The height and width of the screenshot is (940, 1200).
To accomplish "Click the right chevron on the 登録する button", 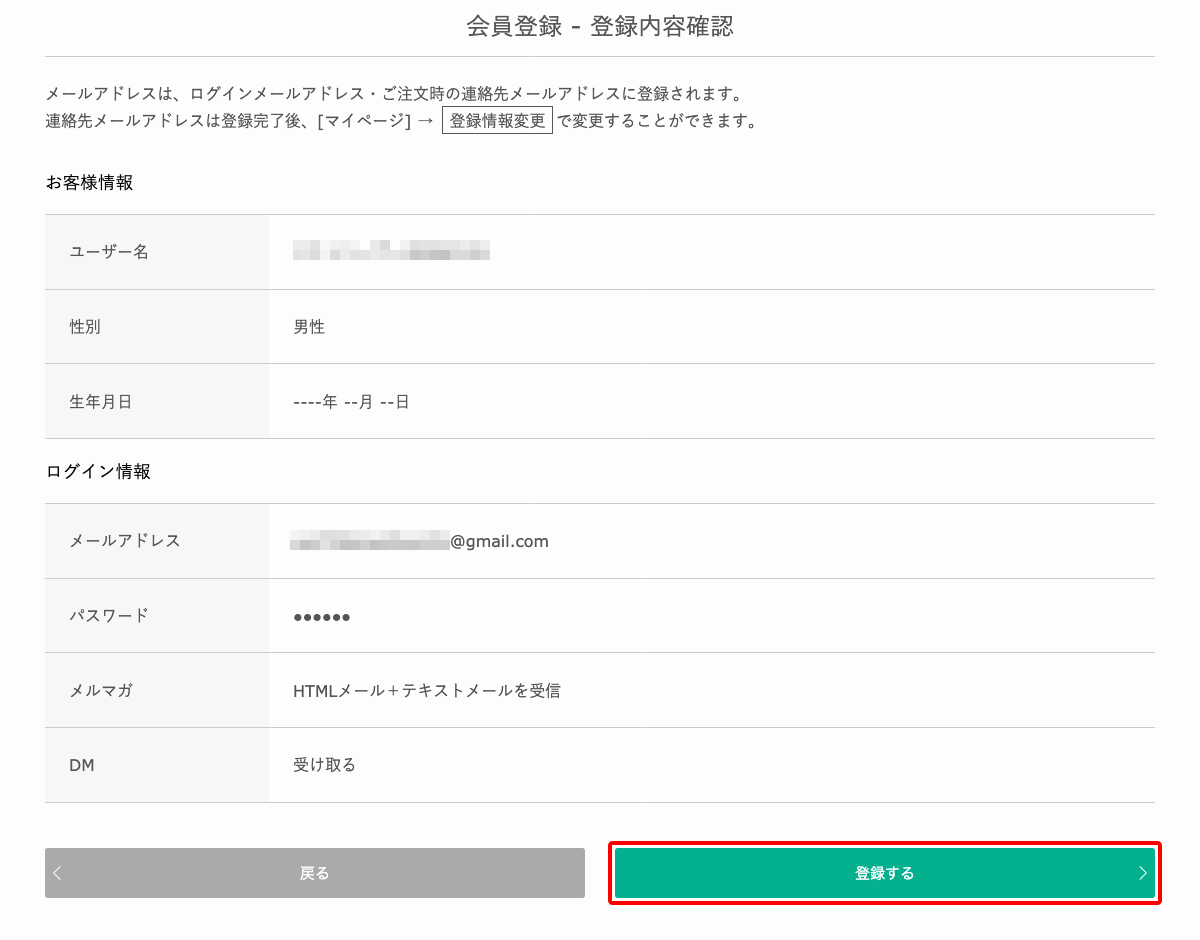I will tap(1142, 873).
